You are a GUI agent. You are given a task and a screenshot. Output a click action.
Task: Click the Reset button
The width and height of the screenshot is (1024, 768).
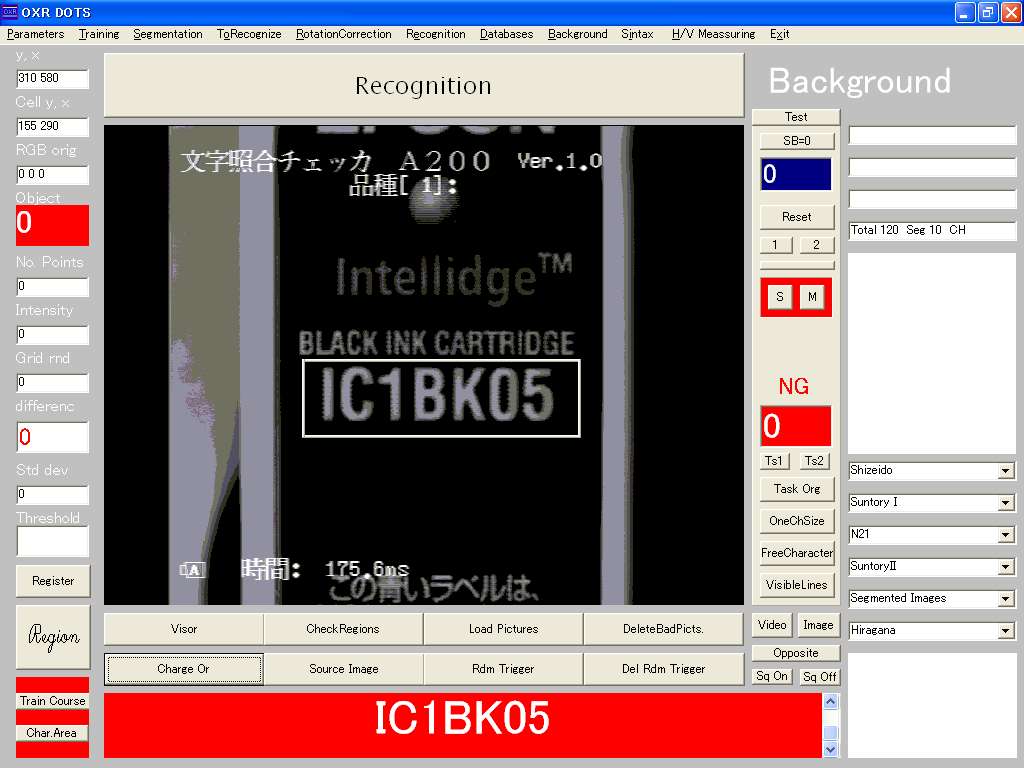(797, 217)
